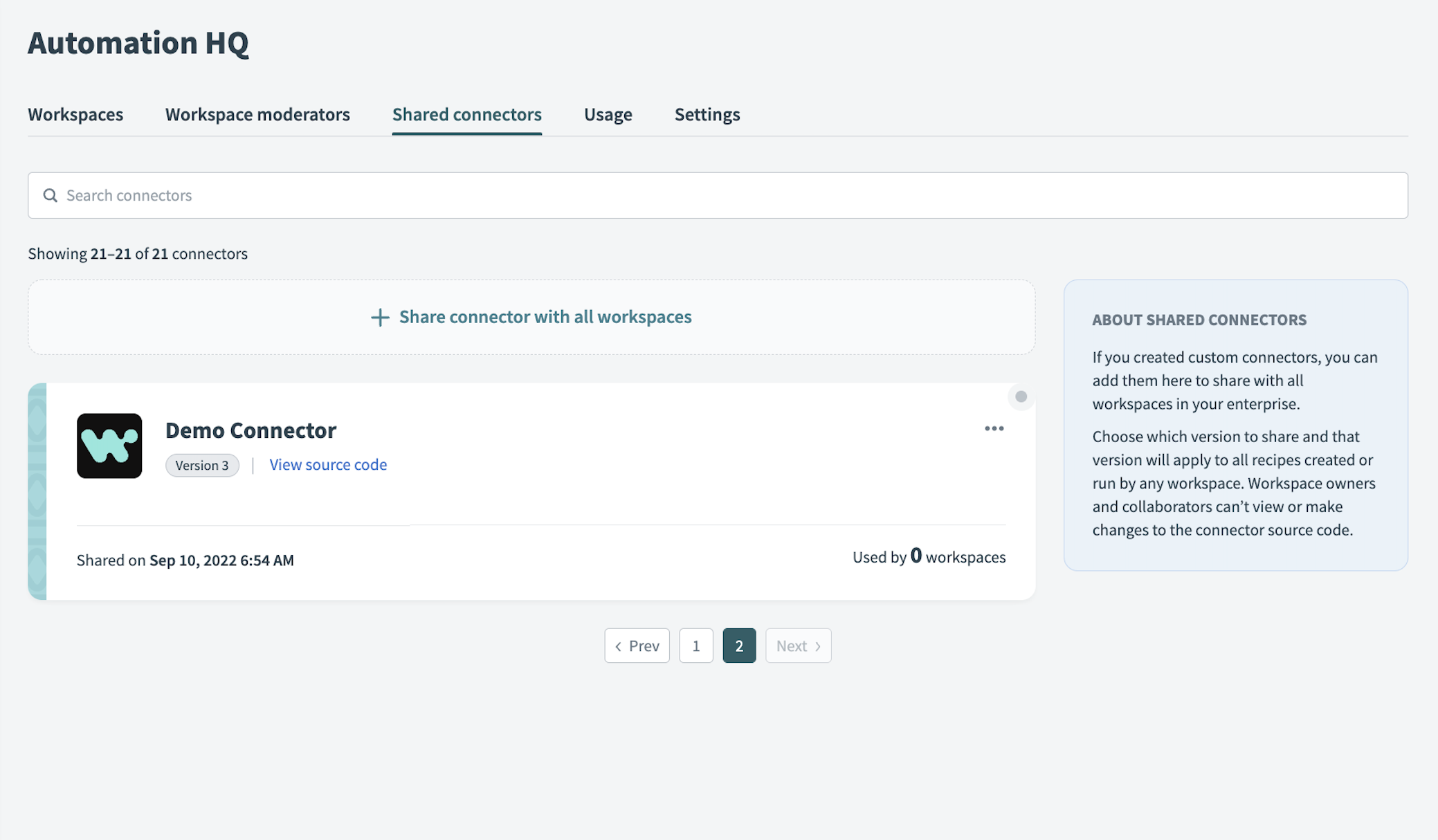The image size is (1438, 840).
Task: Click the Demo Connector app icon
Action: (x=109, y=446)
